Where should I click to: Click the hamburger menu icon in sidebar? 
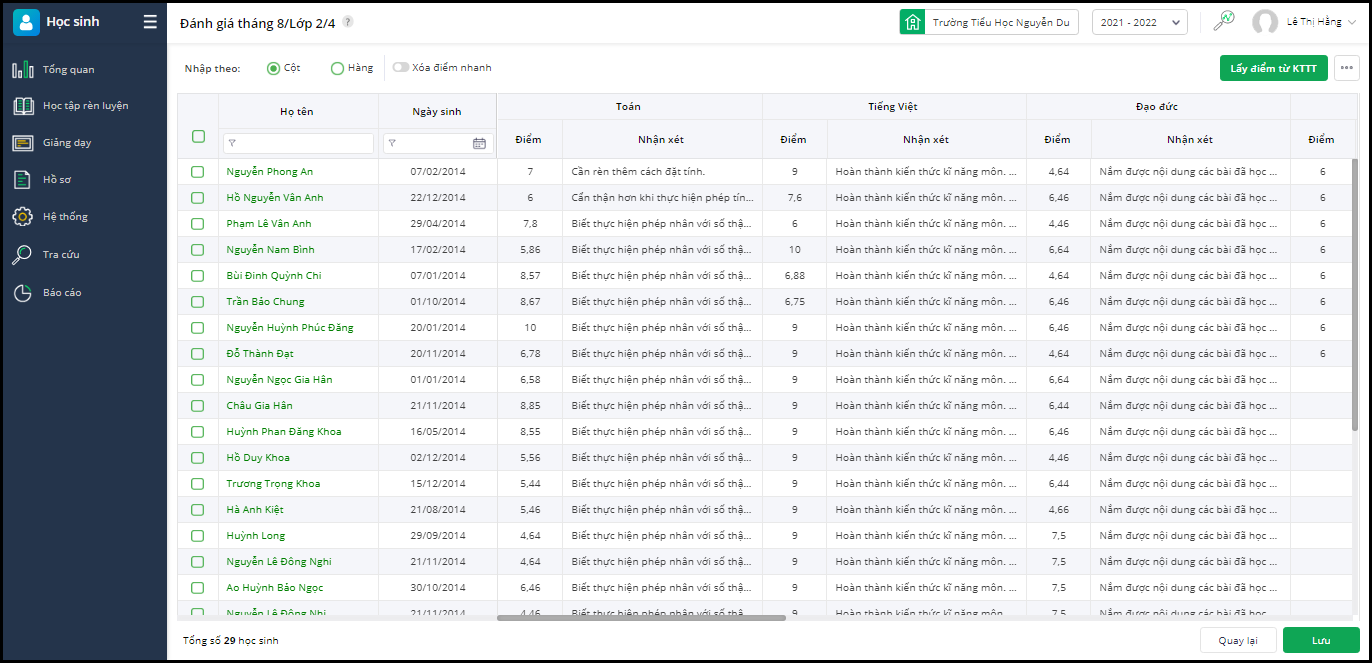tap(150, 22)
